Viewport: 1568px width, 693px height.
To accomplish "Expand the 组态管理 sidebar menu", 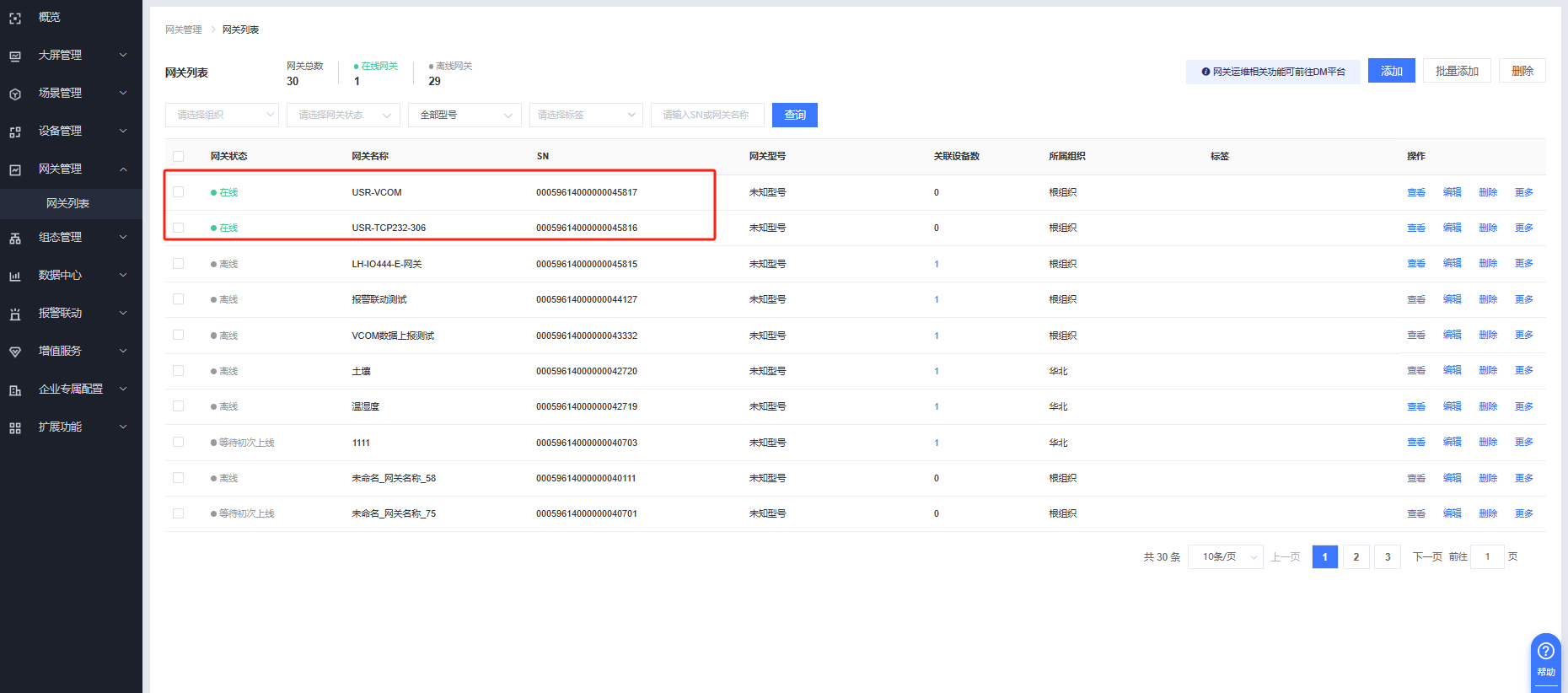I will (71, 238).
